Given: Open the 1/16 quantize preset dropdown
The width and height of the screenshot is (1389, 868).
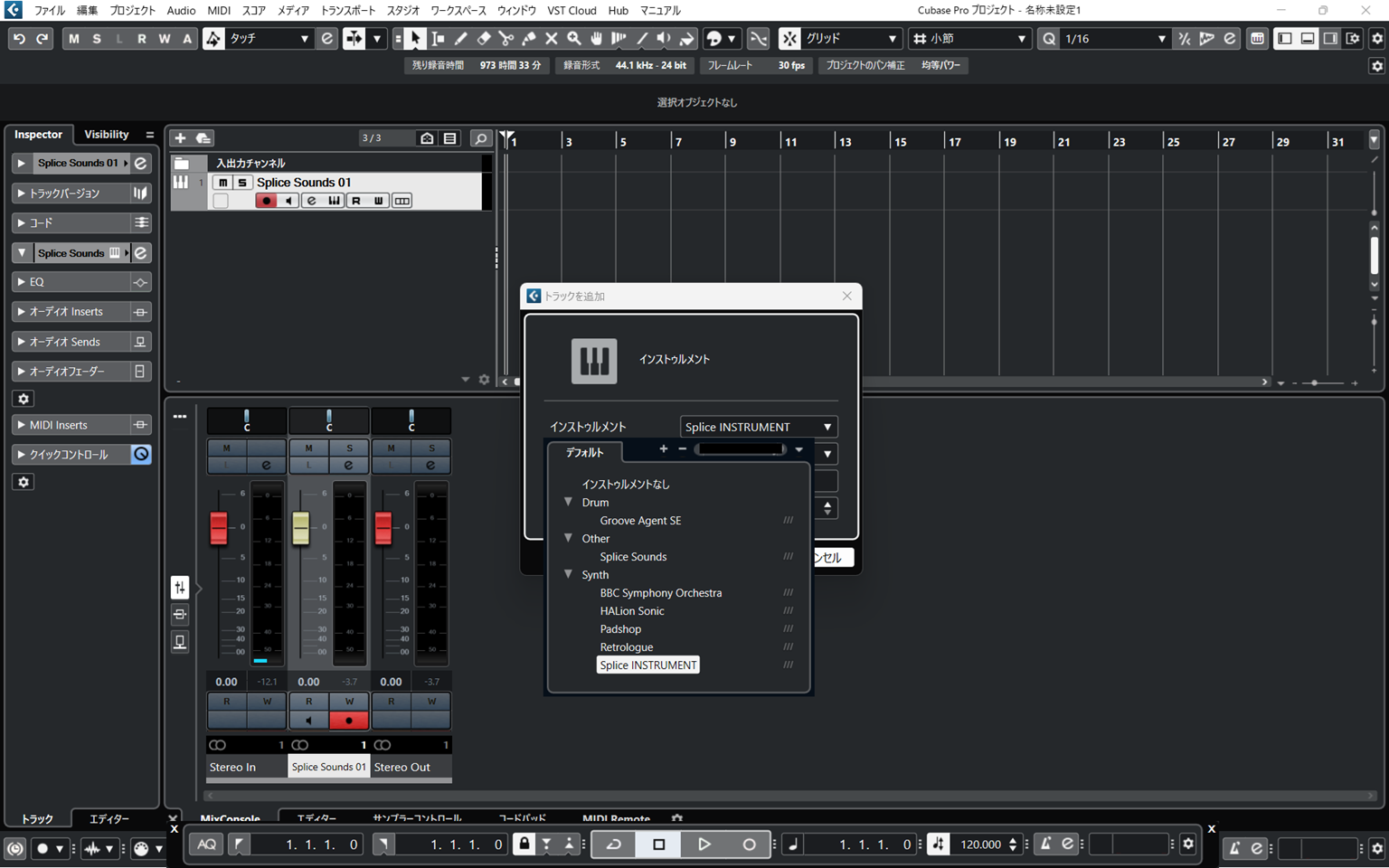Looking at the screenshot, I should [1115, 39].
